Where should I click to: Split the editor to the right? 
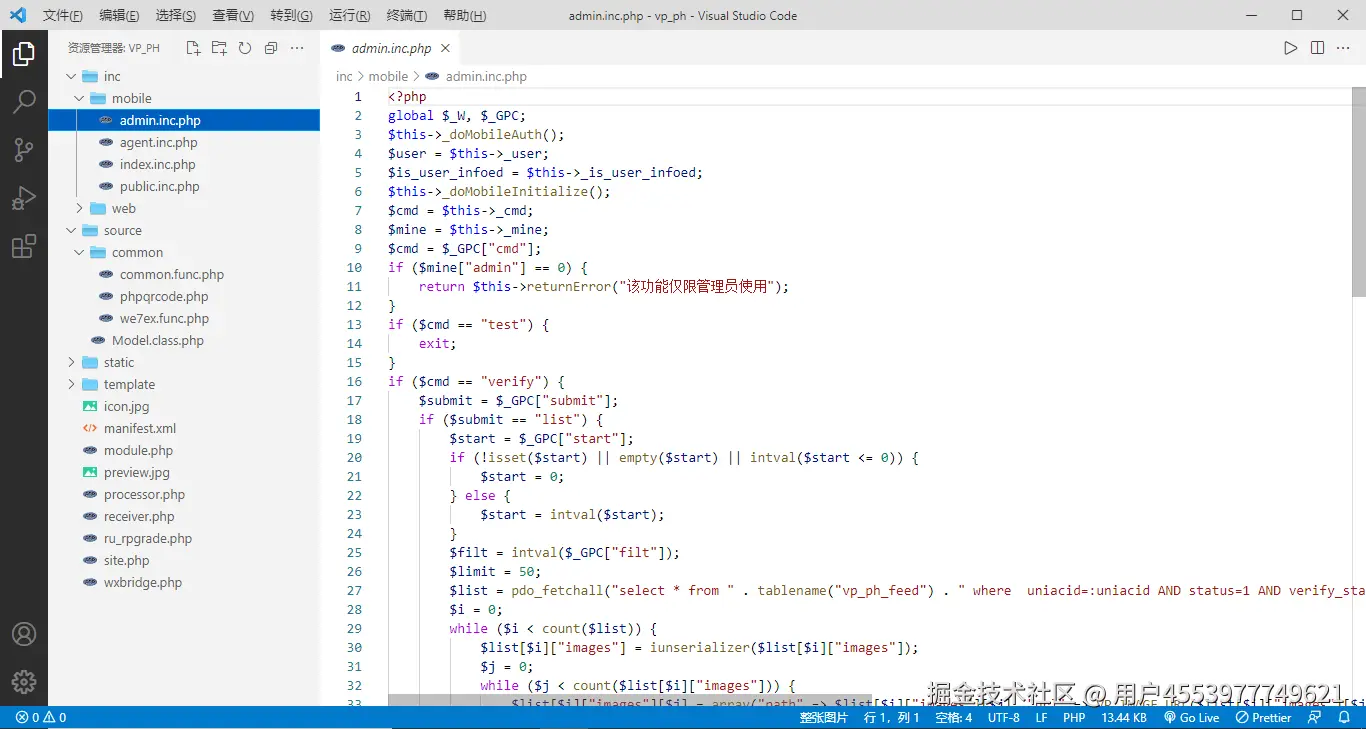(1317, 48)
